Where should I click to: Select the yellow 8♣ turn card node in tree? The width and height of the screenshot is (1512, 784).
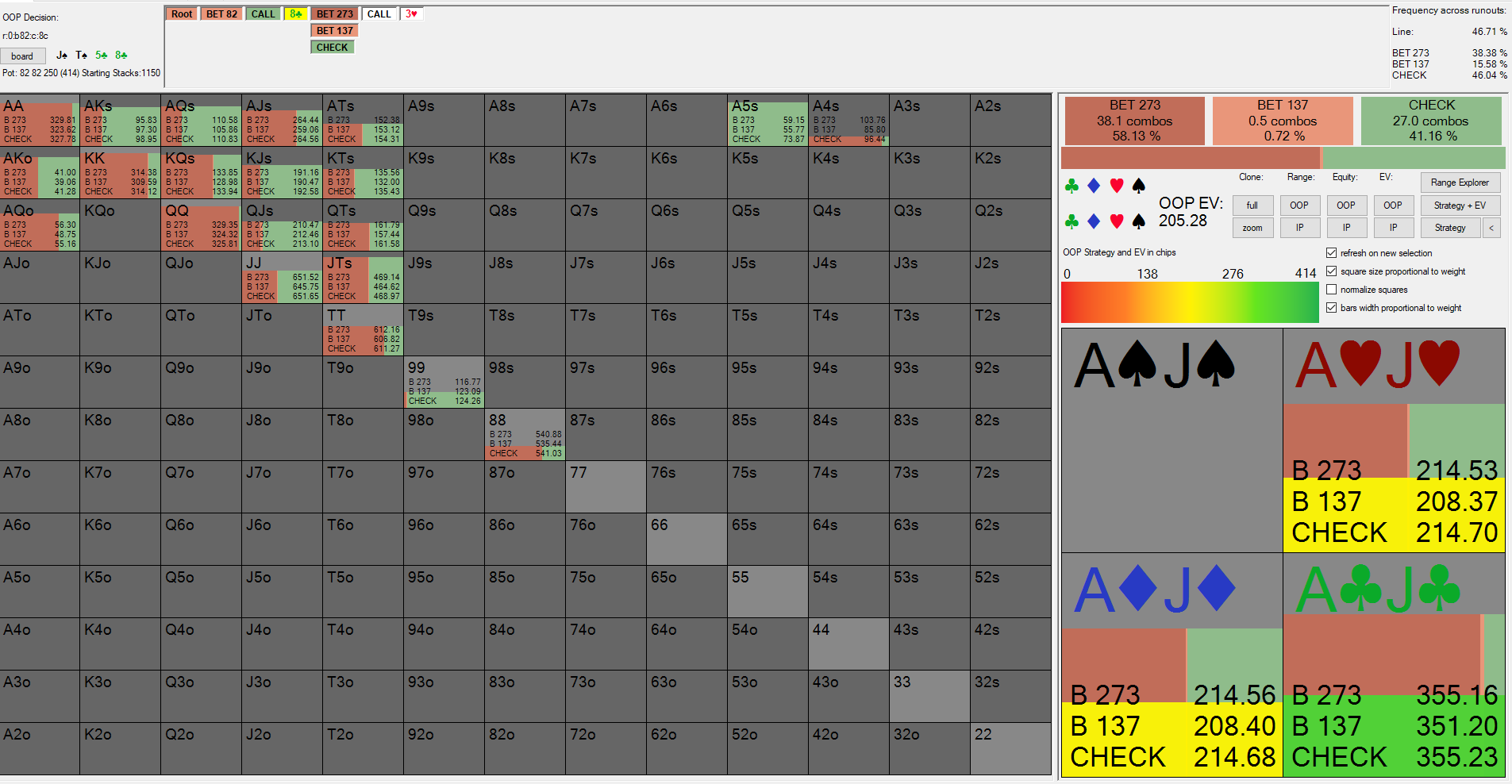pos(296,13)
